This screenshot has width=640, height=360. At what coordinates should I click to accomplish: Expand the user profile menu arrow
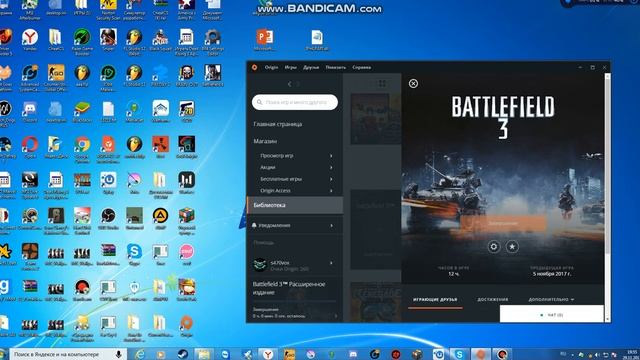[331, 263]
